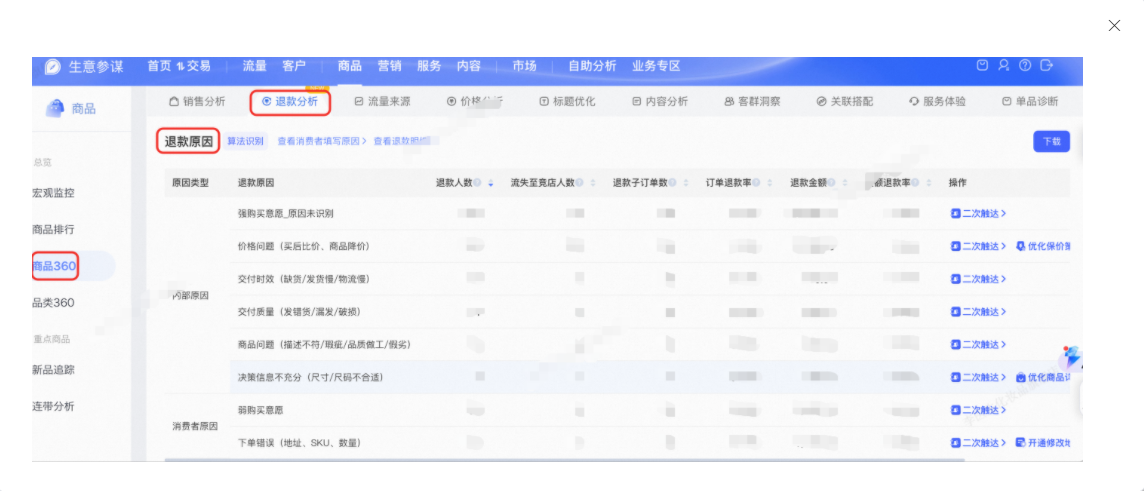Click 二次触达 for 决策信息不充分 row
Image resolution: width=1144 pixels, height=491 pixels.
click(x=978, y=377)
